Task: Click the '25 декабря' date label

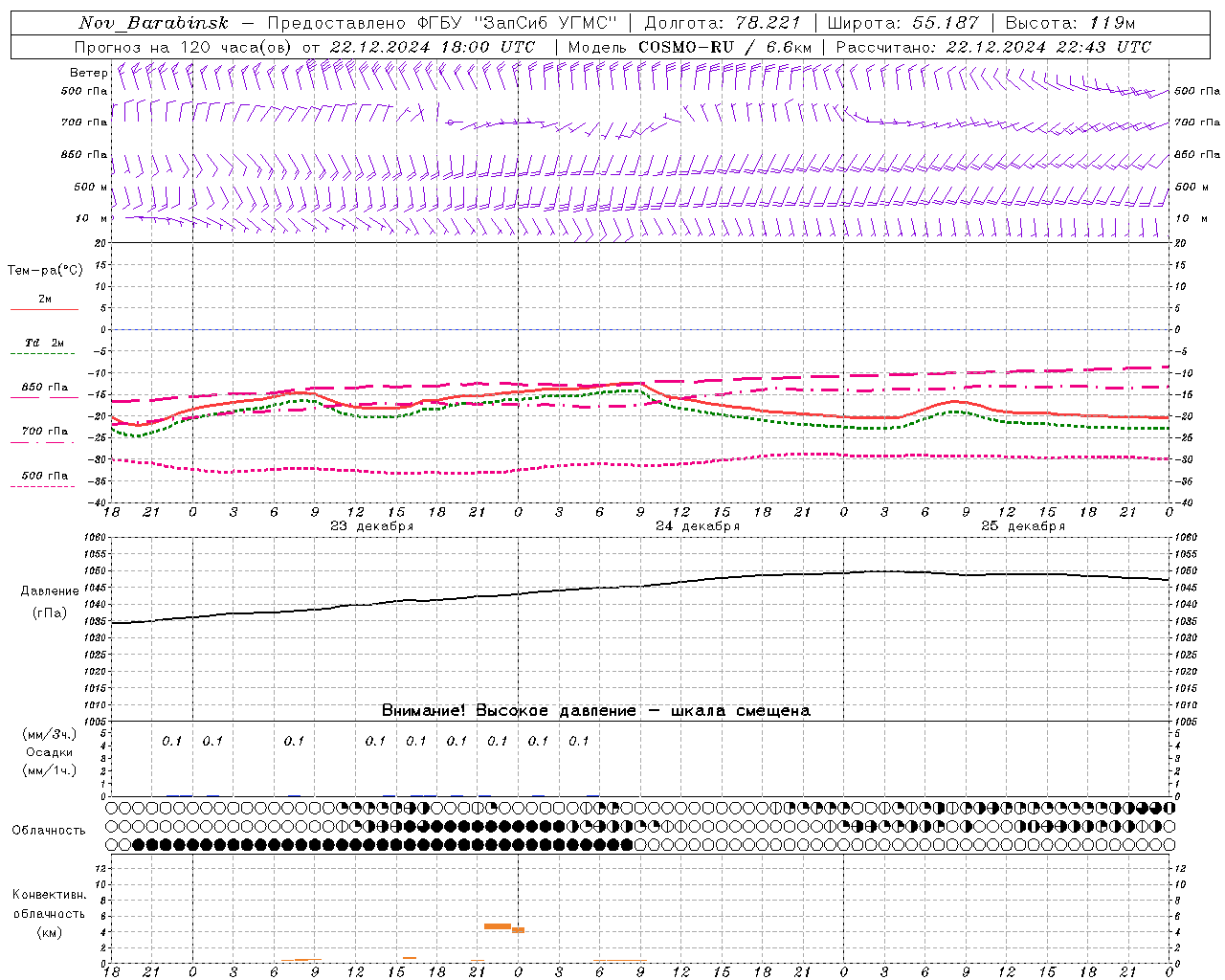Action: click(1022, 526)
